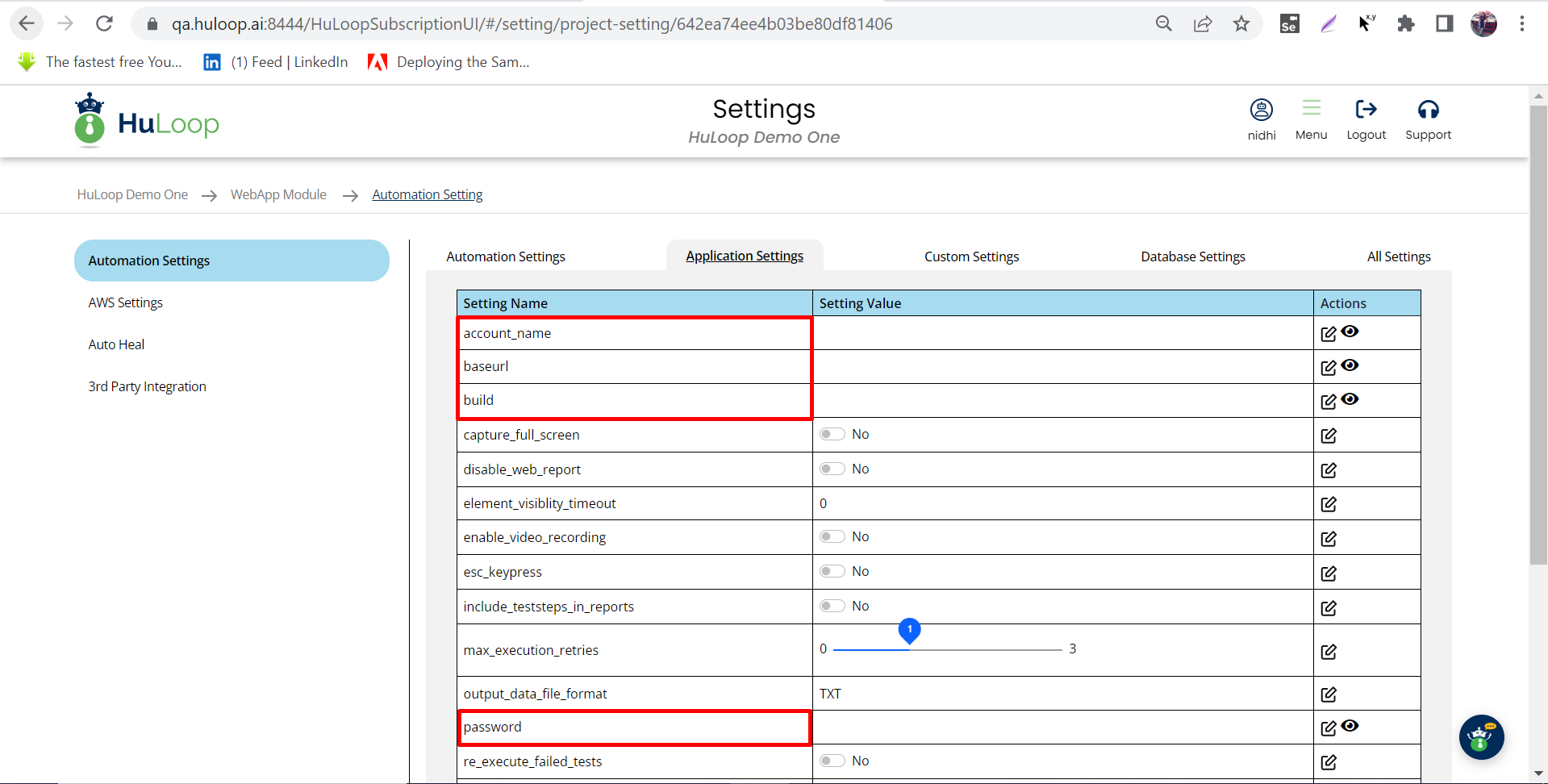This screenshot has height=784, width=1548.
Task: Enable the disable_web_report toggle
Action: click(x=832, y=469)
